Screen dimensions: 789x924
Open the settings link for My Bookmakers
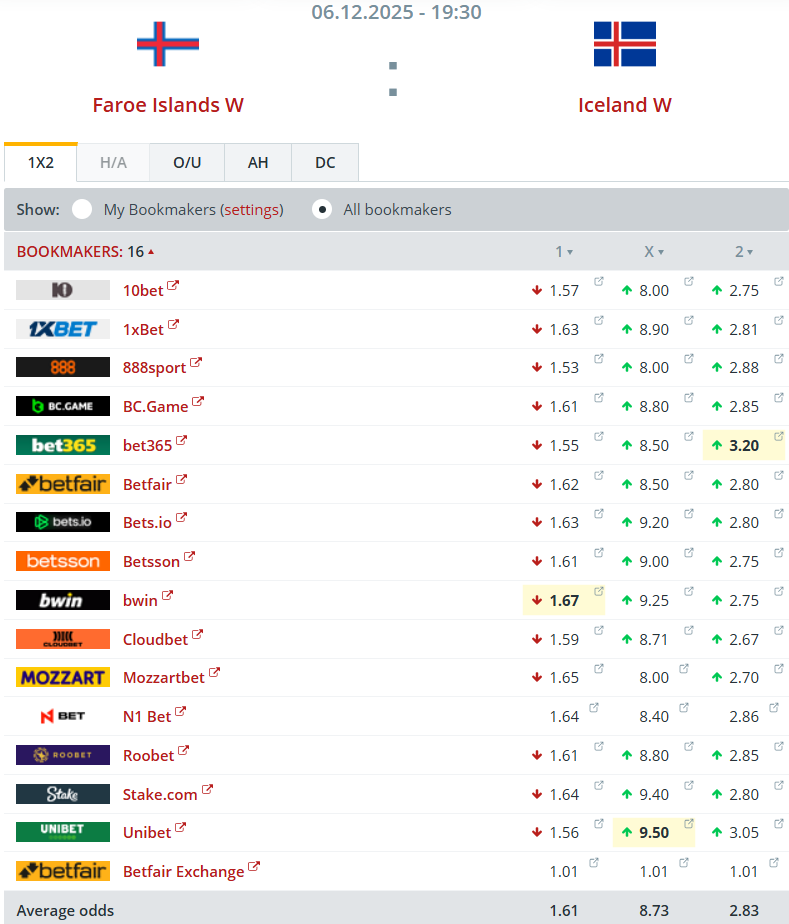(252, 210)
